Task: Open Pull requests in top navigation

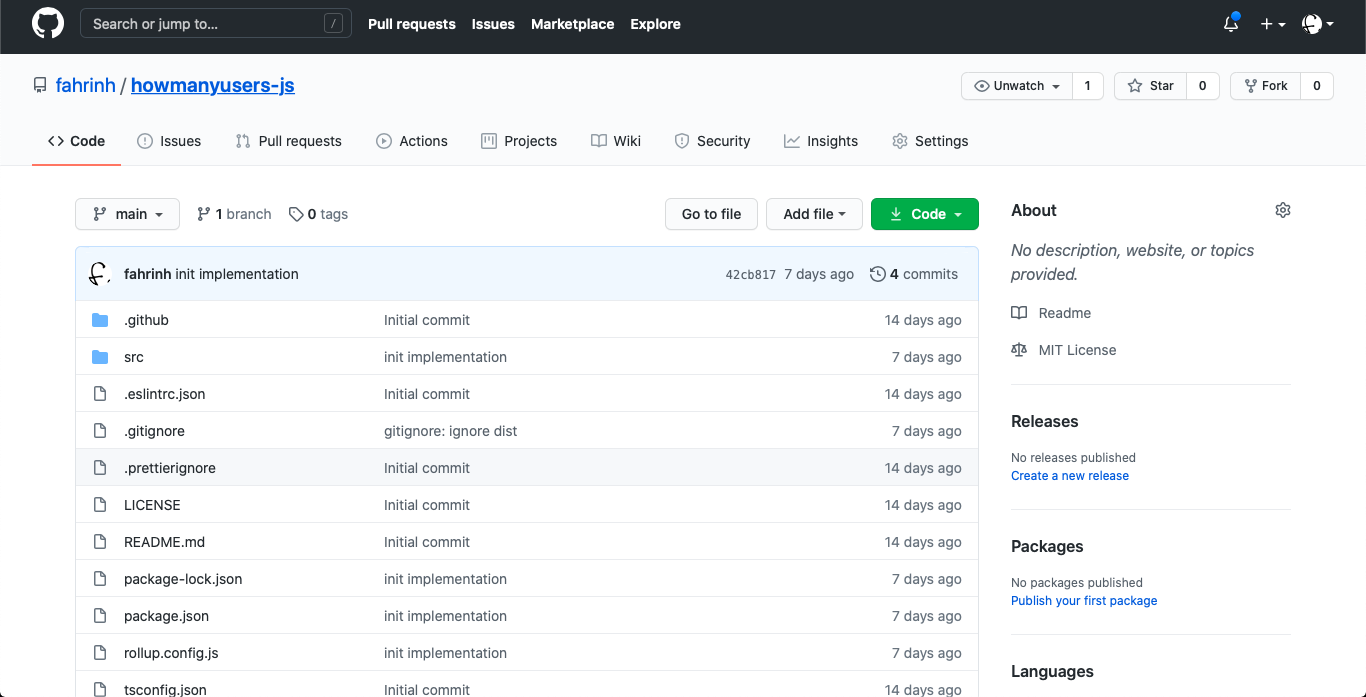Action: 412,24
